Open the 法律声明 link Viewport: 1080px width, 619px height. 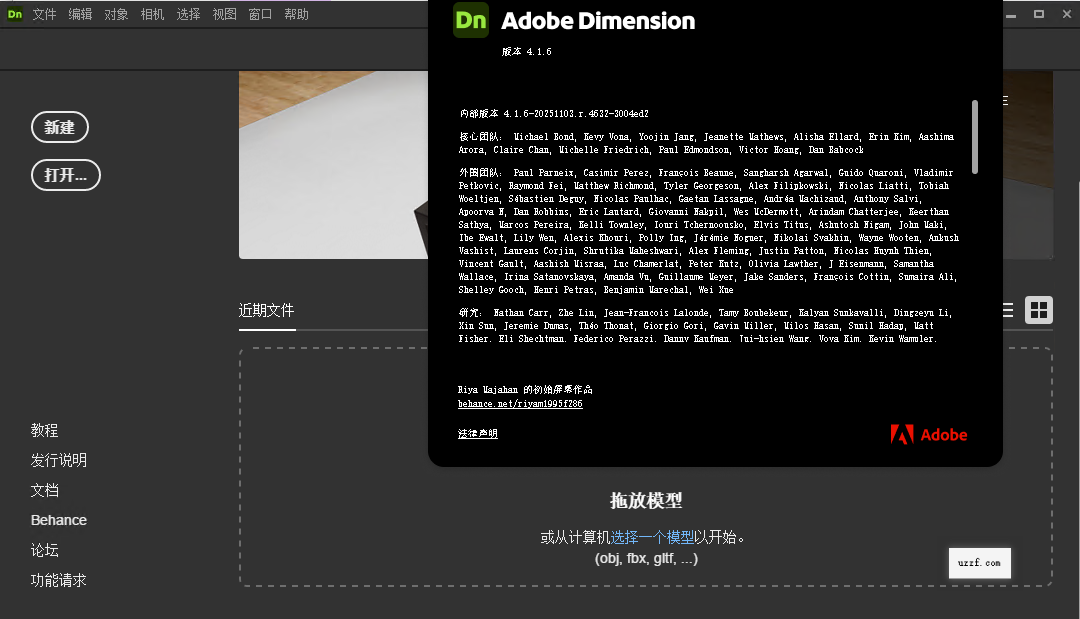tap(477, 433)
